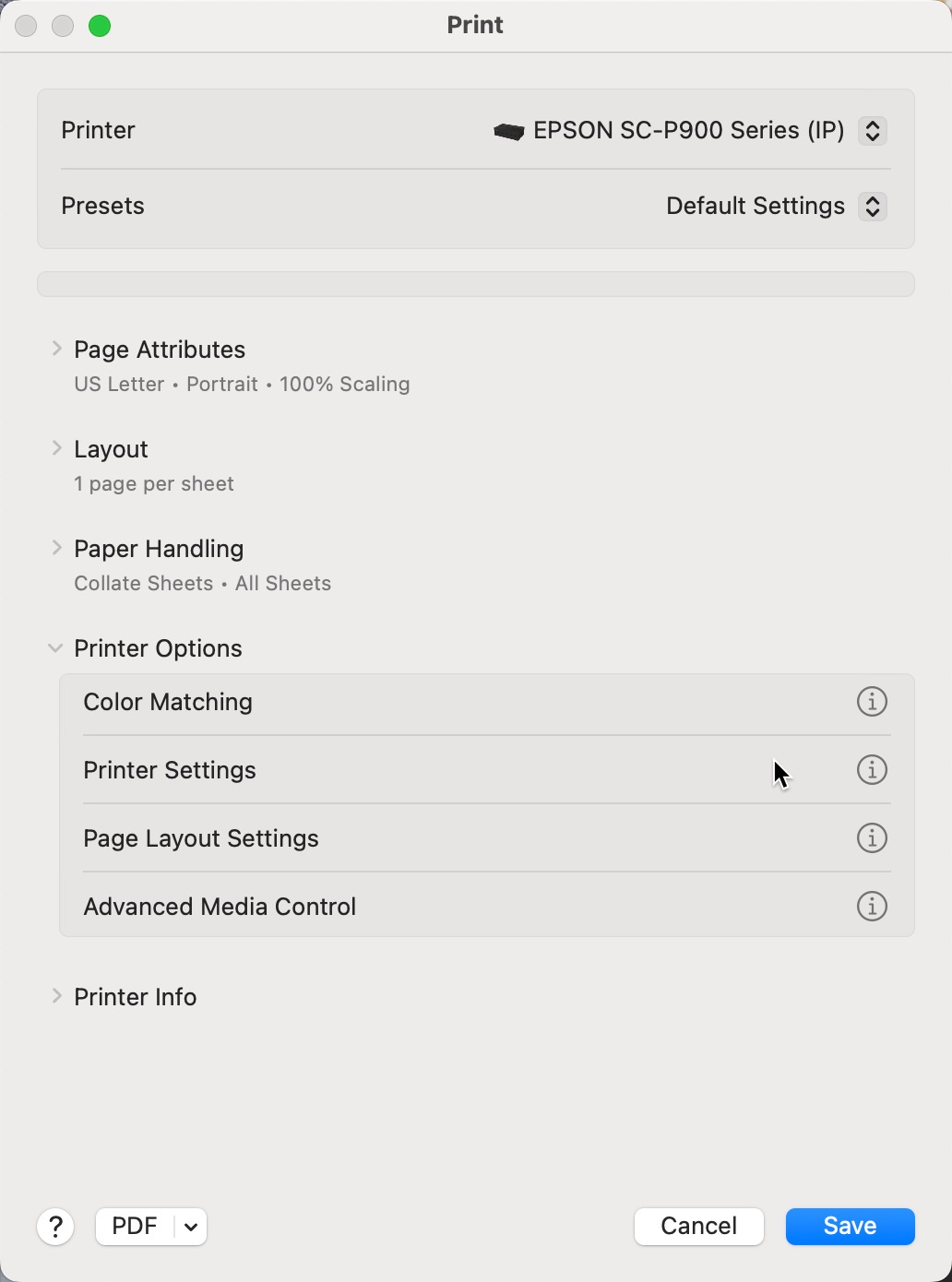Click the info icon for Color Matching
This screenshot has height=1282, width=952.
pos(872,702)
